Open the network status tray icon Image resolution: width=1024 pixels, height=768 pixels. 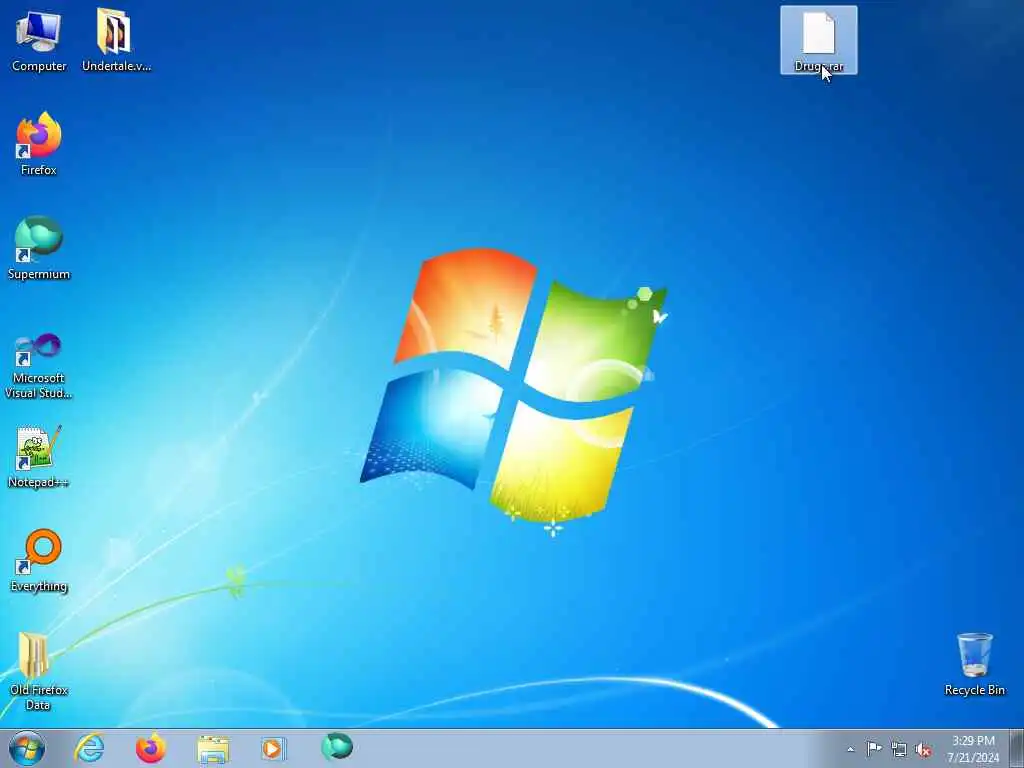click(x=899, y=750)
